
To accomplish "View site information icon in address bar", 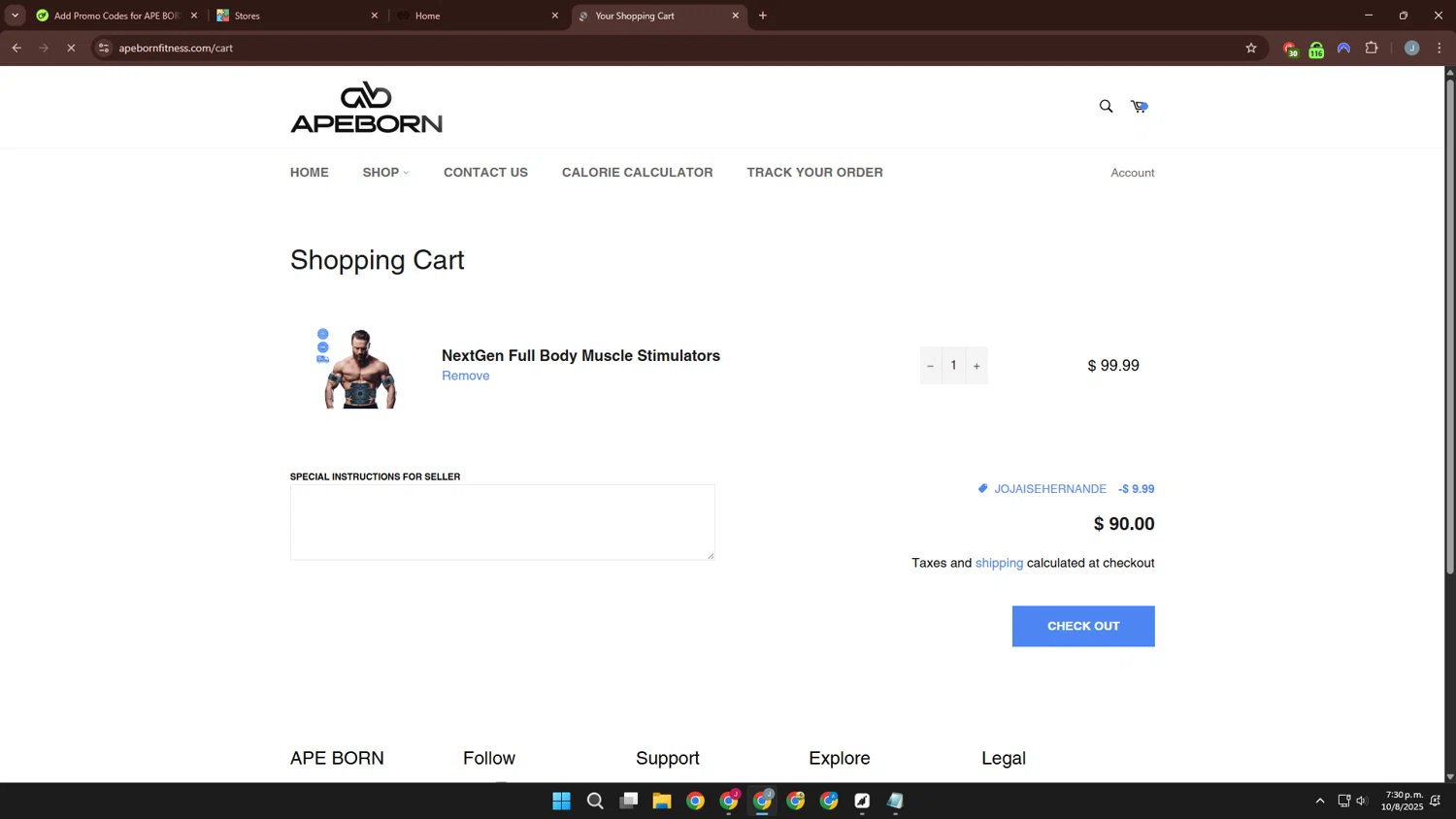I will pos(104,48).
